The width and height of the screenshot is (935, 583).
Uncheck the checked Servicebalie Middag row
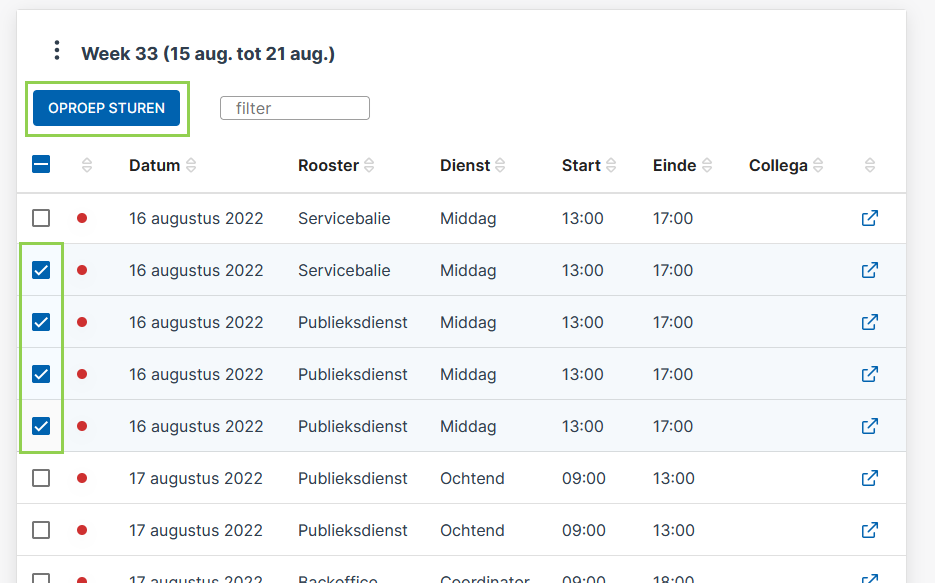point(41,270)
